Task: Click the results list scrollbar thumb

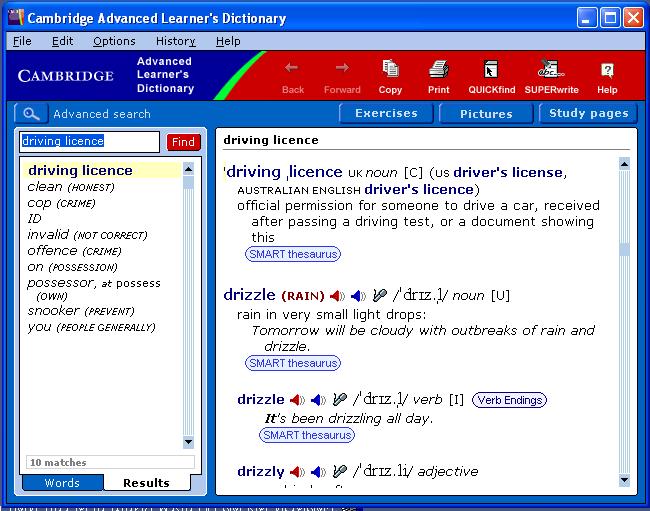Action: coord(188,182)
